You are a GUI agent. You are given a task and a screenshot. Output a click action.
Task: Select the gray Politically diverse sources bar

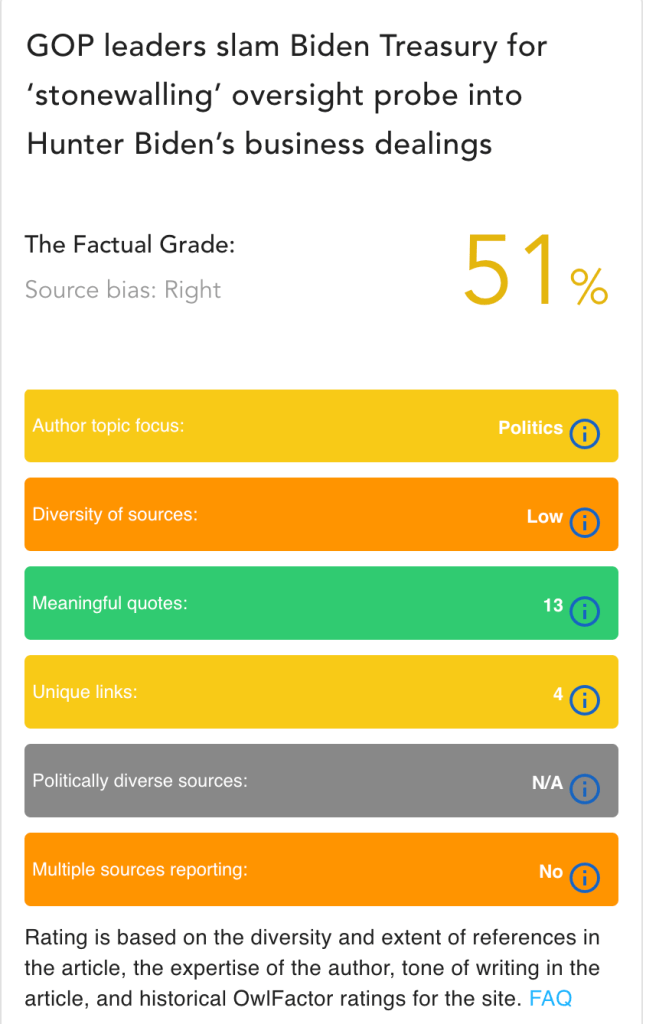(x=300, y=781)
